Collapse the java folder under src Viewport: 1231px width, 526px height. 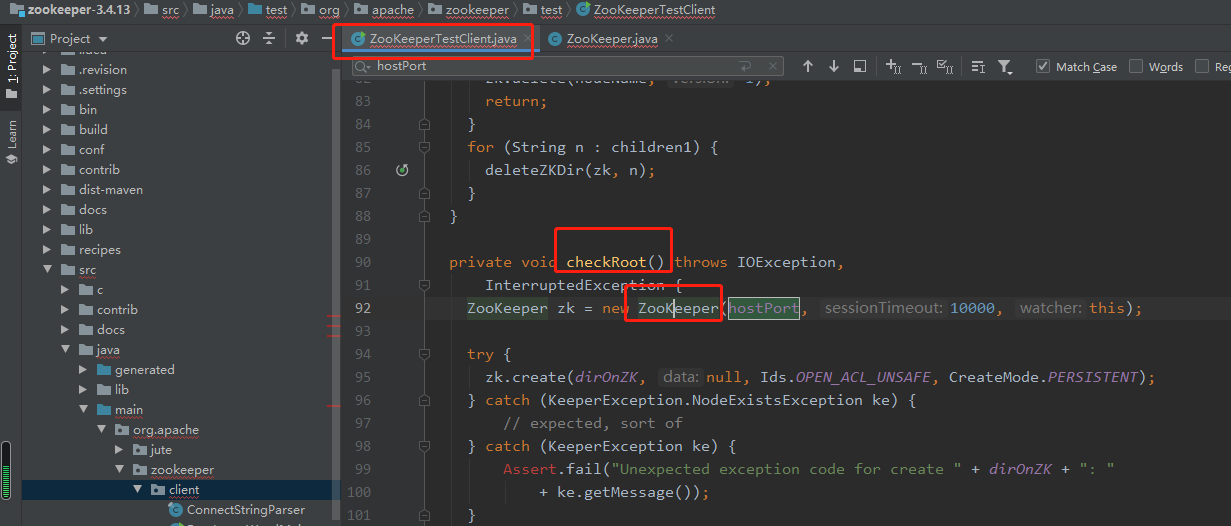[64, 350]
